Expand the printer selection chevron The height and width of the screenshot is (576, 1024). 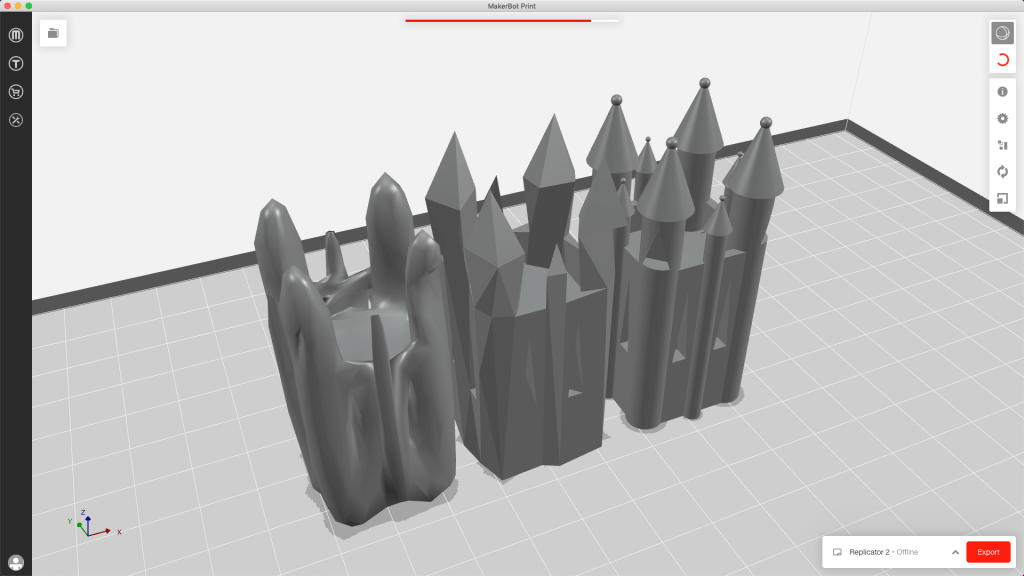pyautogui.click(x=955, y=552)
